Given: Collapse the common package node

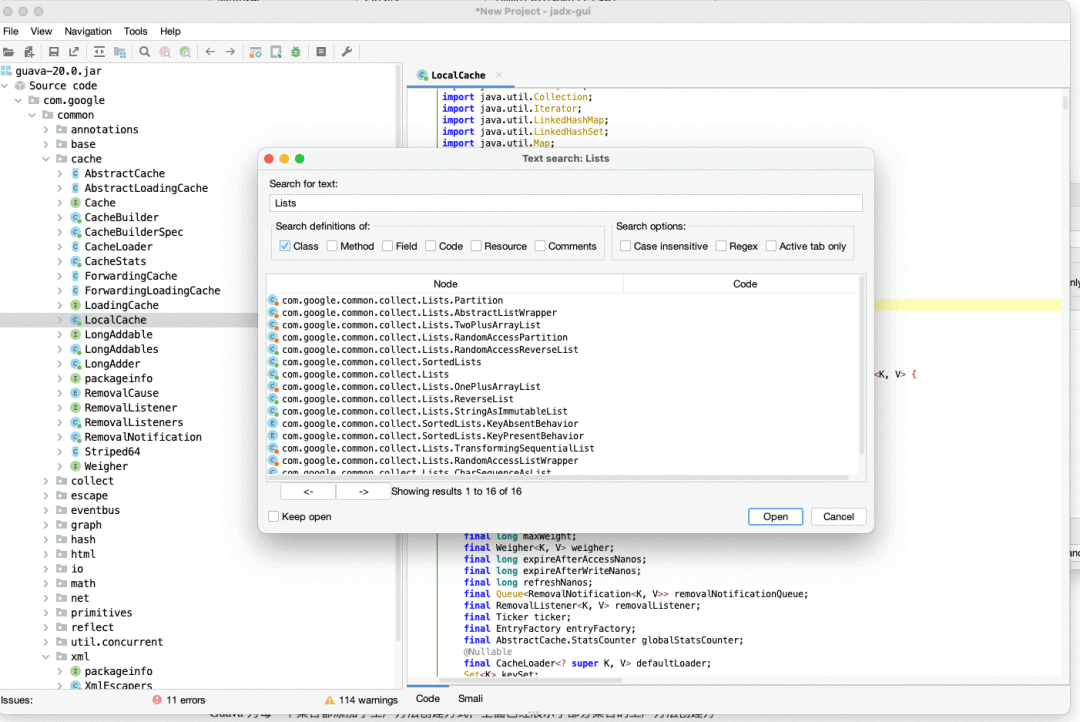Looking at the screenshot, I should 32,115.
